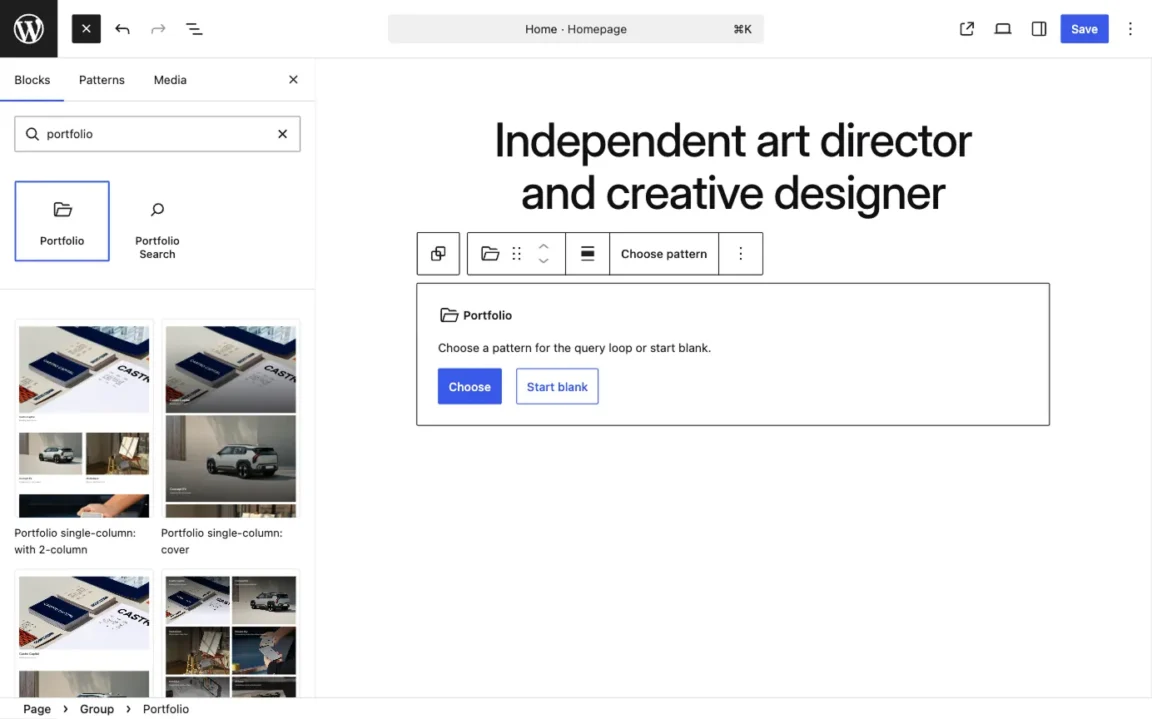
Task: Click the Undo arrow icon
Action: (122, 29)
